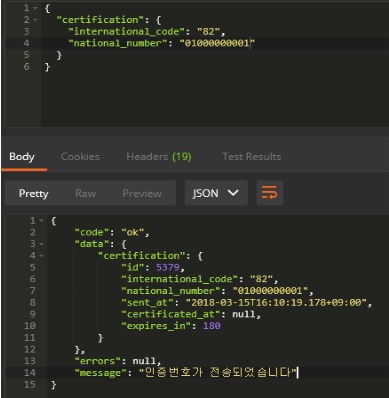Click the "ok" value in response

[132, 232]
